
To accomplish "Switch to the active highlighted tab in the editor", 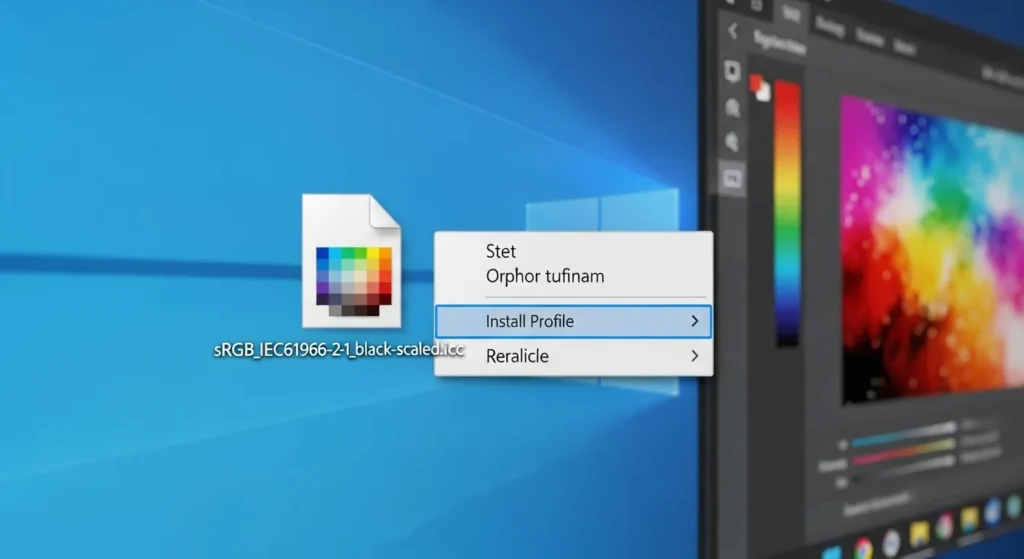I will pos(791,14).
